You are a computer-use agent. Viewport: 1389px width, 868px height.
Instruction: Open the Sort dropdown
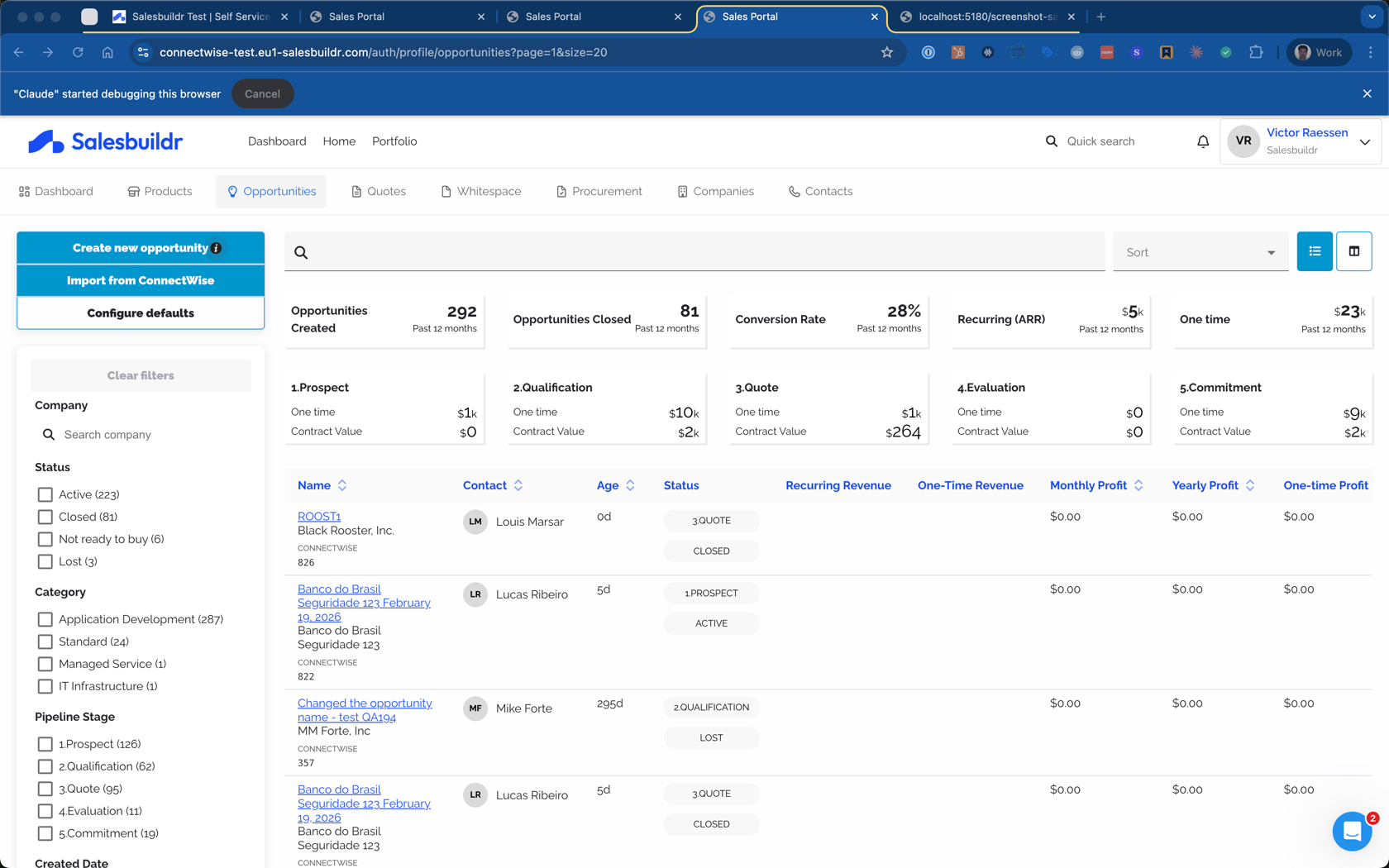[1200, 252]
